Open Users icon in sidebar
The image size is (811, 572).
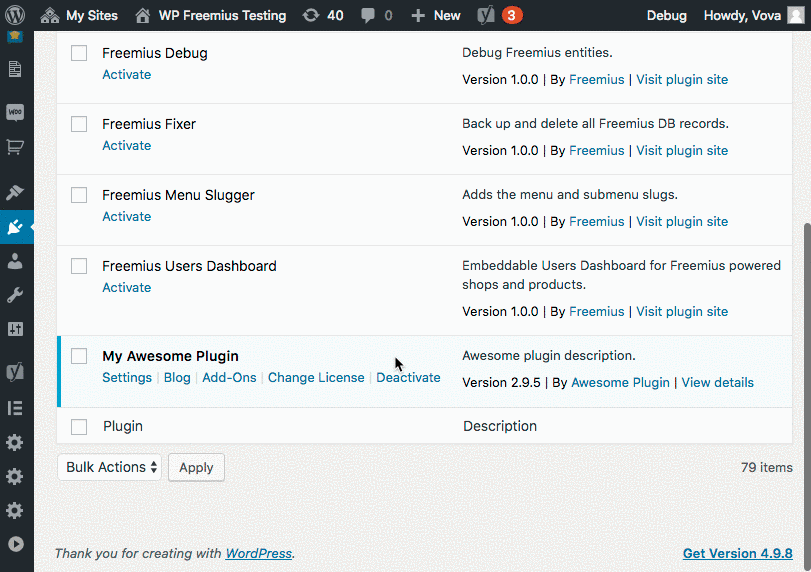(15, 261)
